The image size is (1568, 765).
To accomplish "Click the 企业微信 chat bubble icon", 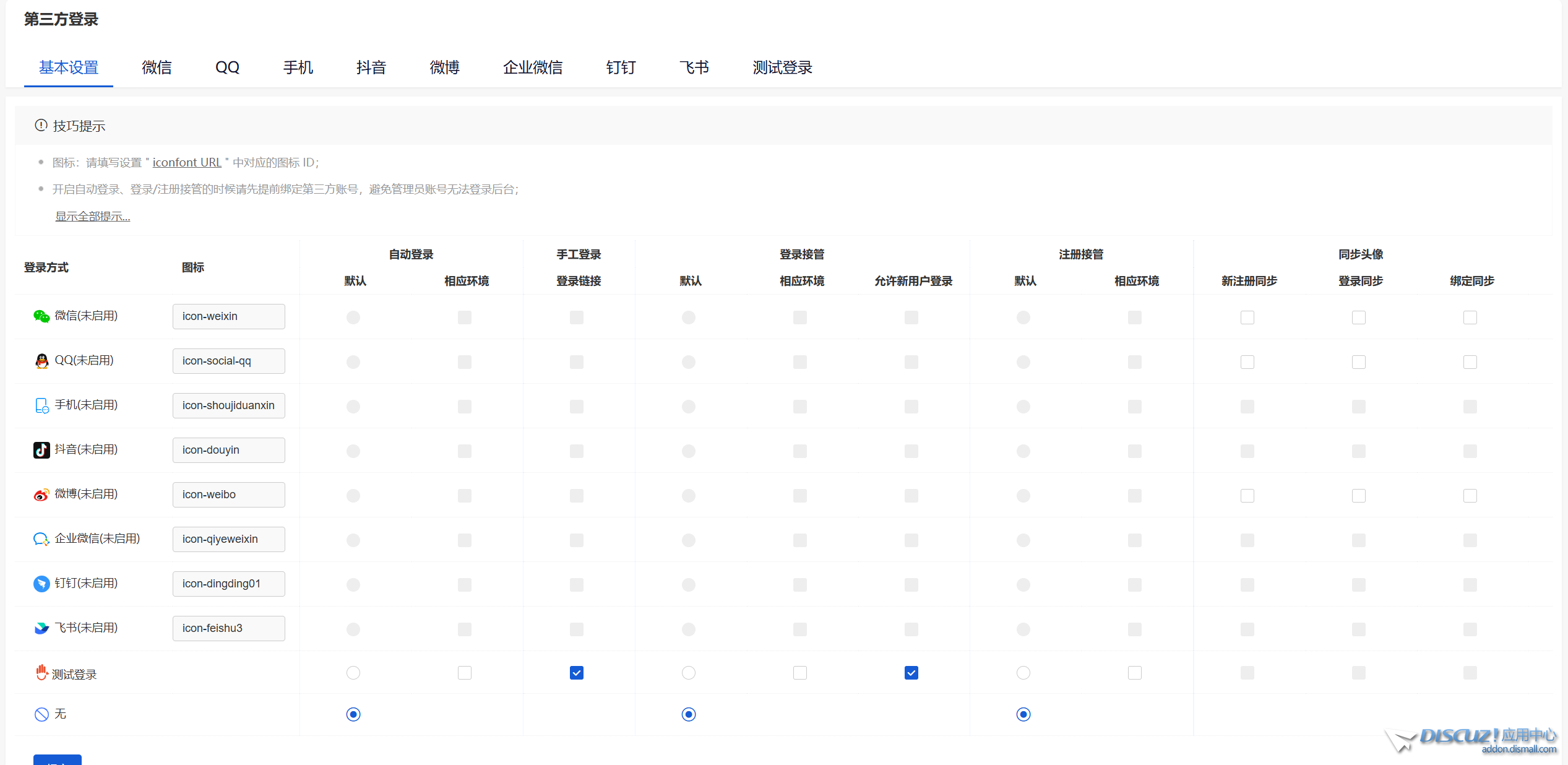I will (41, 539).
